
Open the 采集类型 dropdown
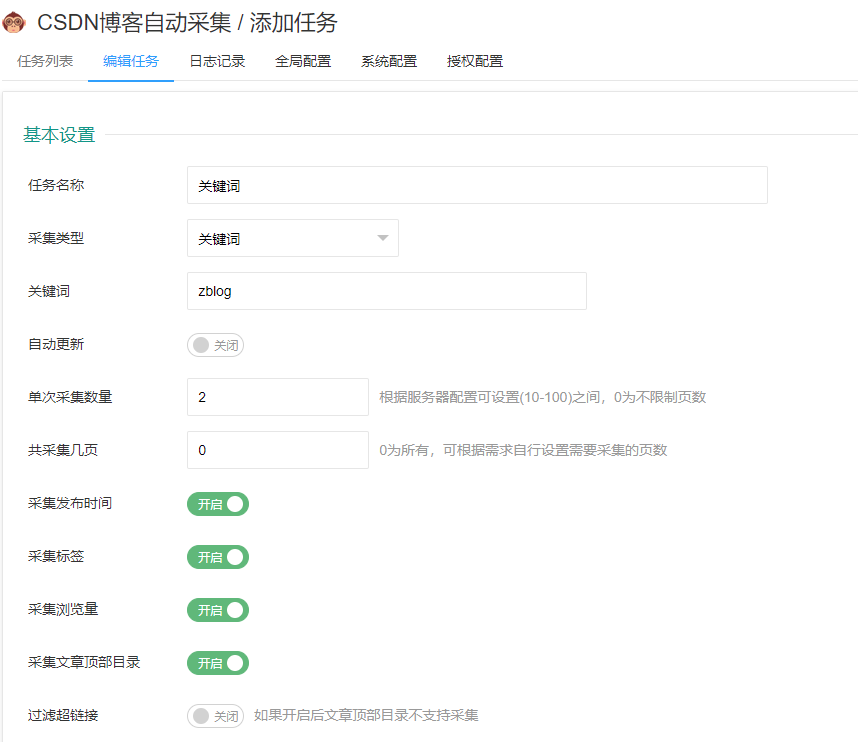point(293,238)
